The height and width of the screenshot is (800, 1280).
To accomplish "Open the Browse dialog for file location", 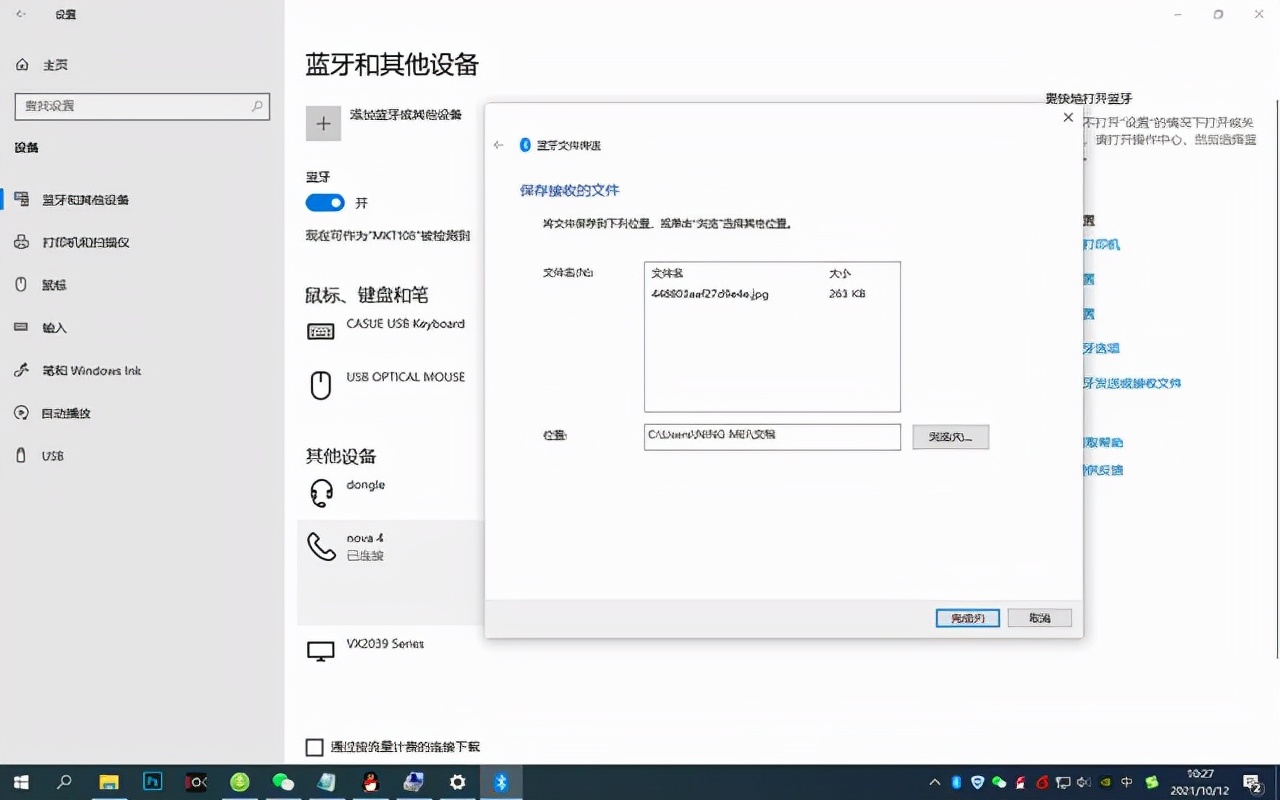I will (950, 436).
